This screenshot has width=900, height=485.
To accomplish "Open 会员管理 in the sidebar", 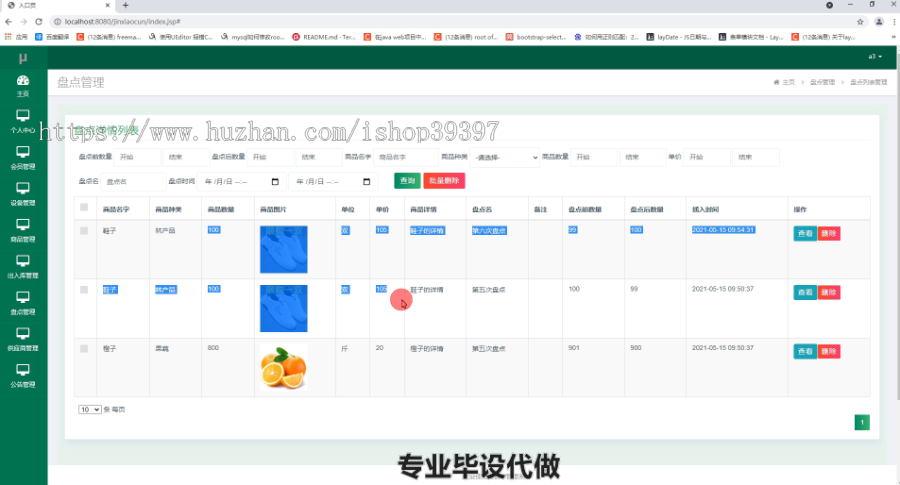I will [x=23, y=158].
